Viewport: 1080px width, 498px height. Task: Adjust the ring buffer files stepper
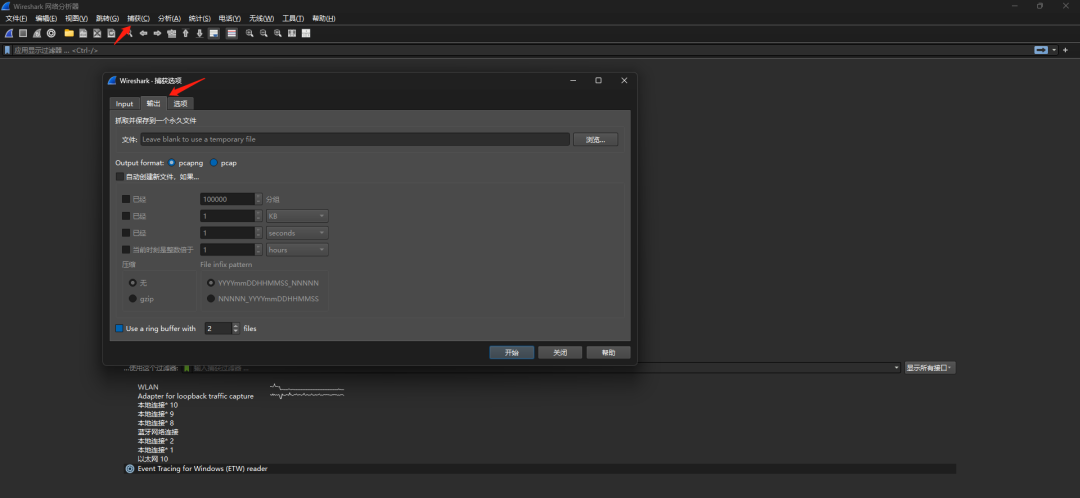pyautogui.click(x=236, y=329)
